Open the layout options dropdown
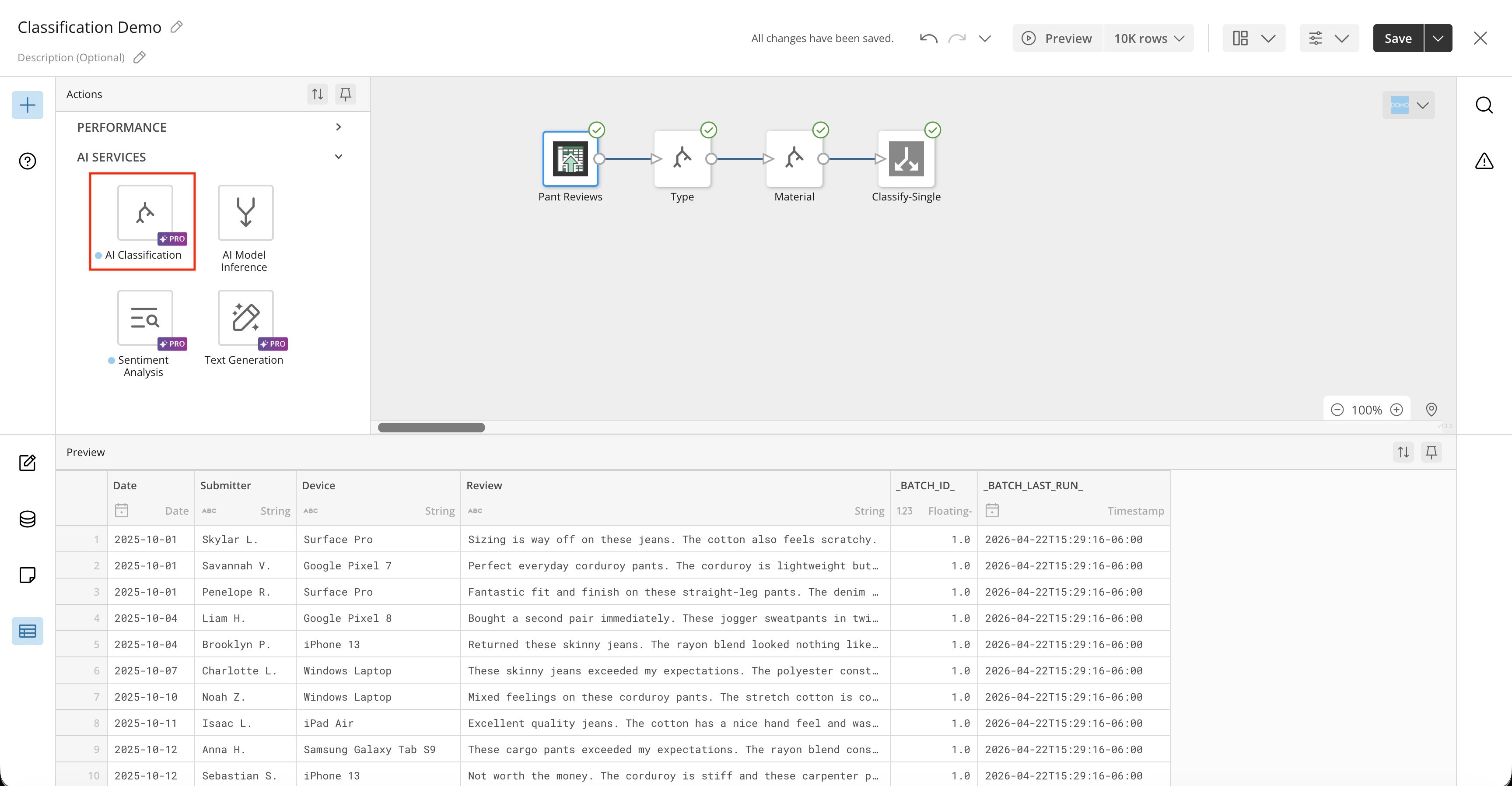 pos(1254,38)
